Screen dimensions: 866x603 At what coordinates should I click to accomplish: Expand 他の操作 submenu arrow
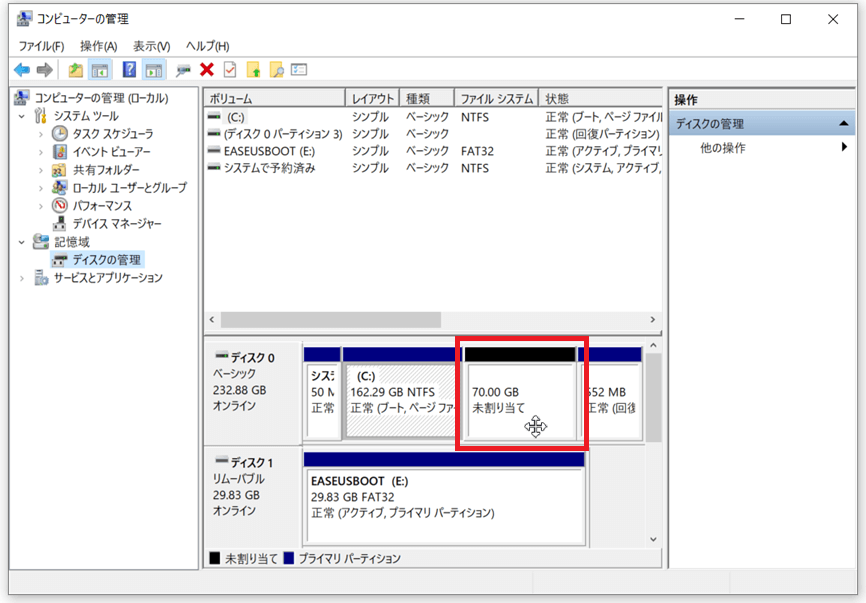click(844, 148)
